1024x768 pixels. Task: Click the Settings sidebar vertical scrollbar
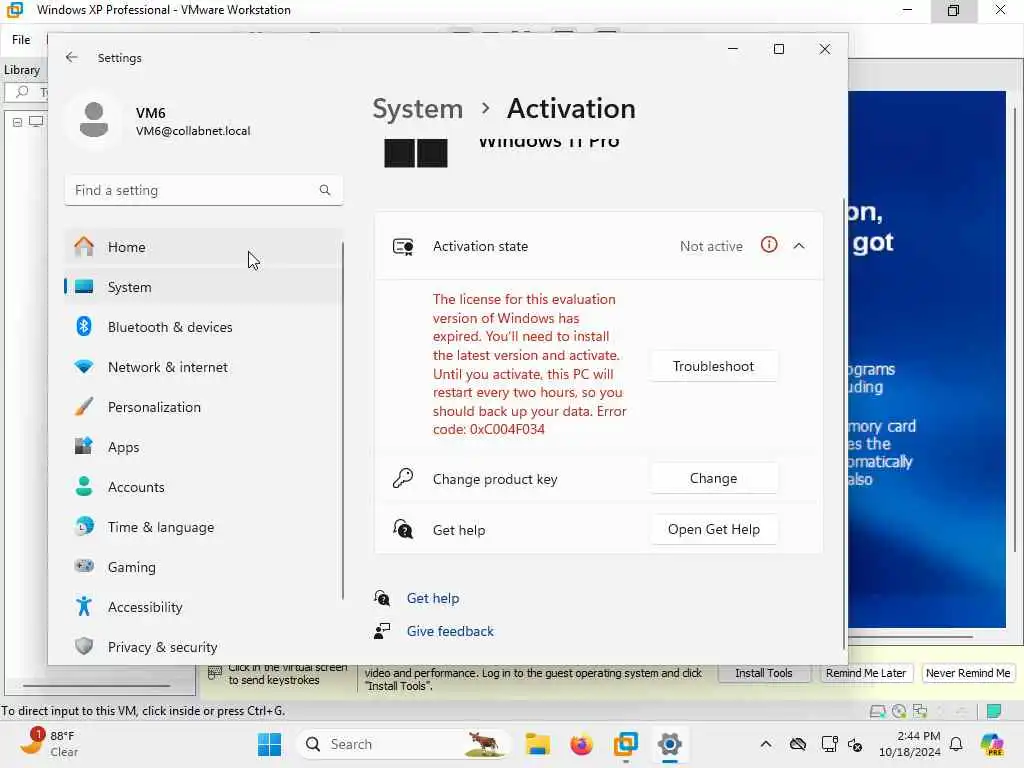point(343,421)
